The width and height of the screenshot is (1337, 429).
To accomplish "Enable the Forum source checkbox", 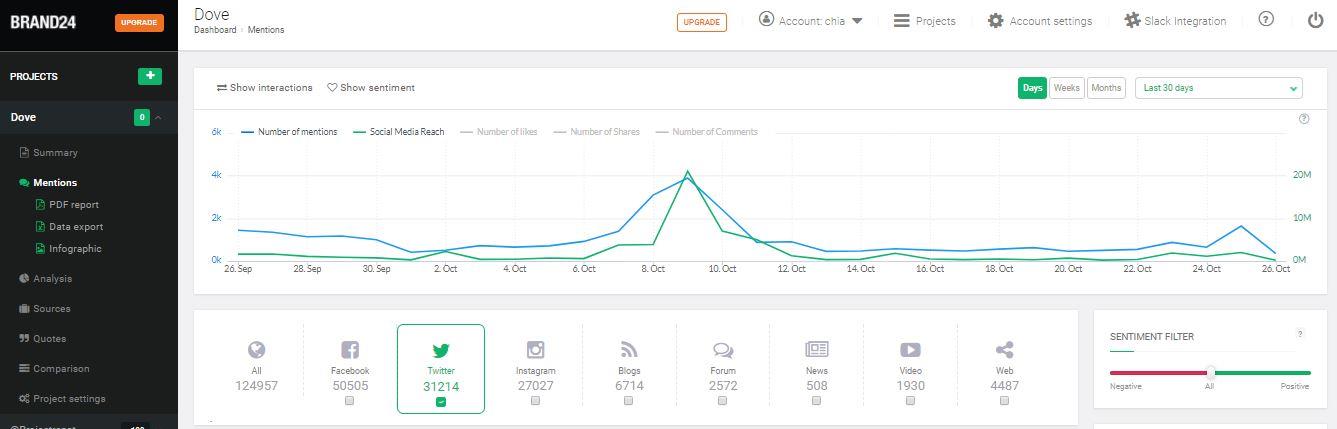I will (722, 401).
